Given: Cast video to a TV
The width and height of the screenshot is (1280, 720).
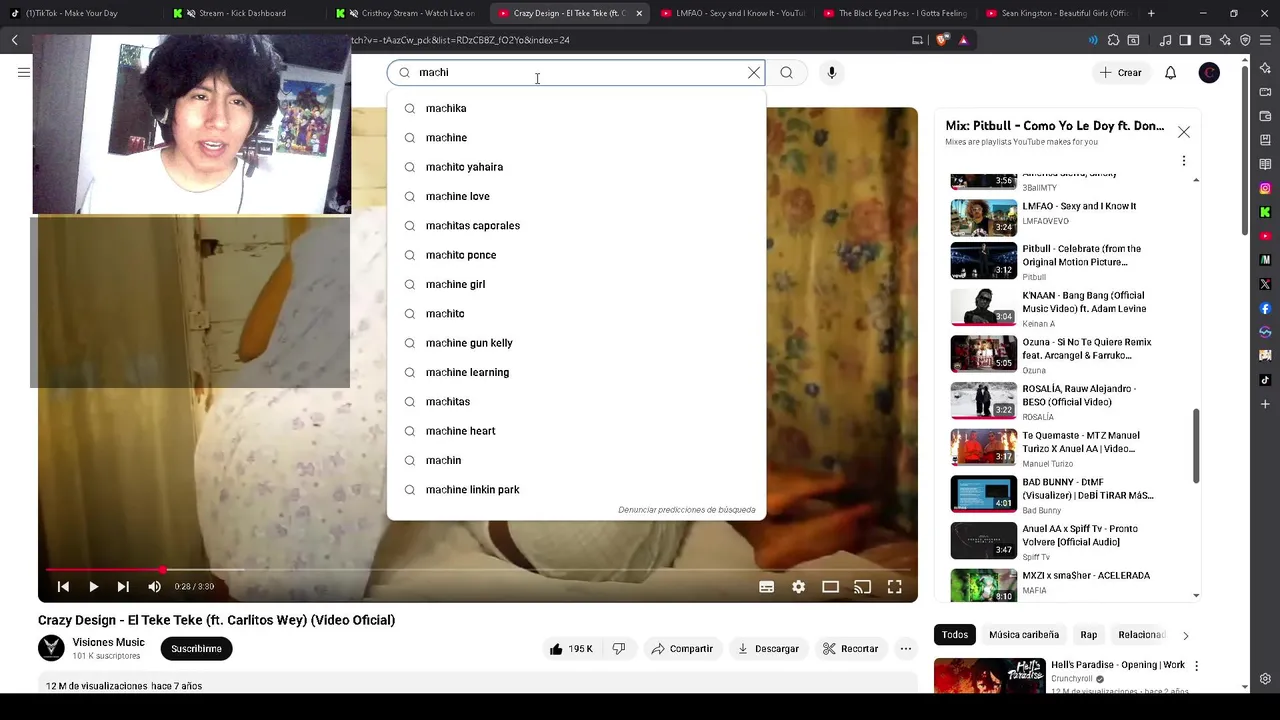Looking at the screenshot, I should click(862, 587).
